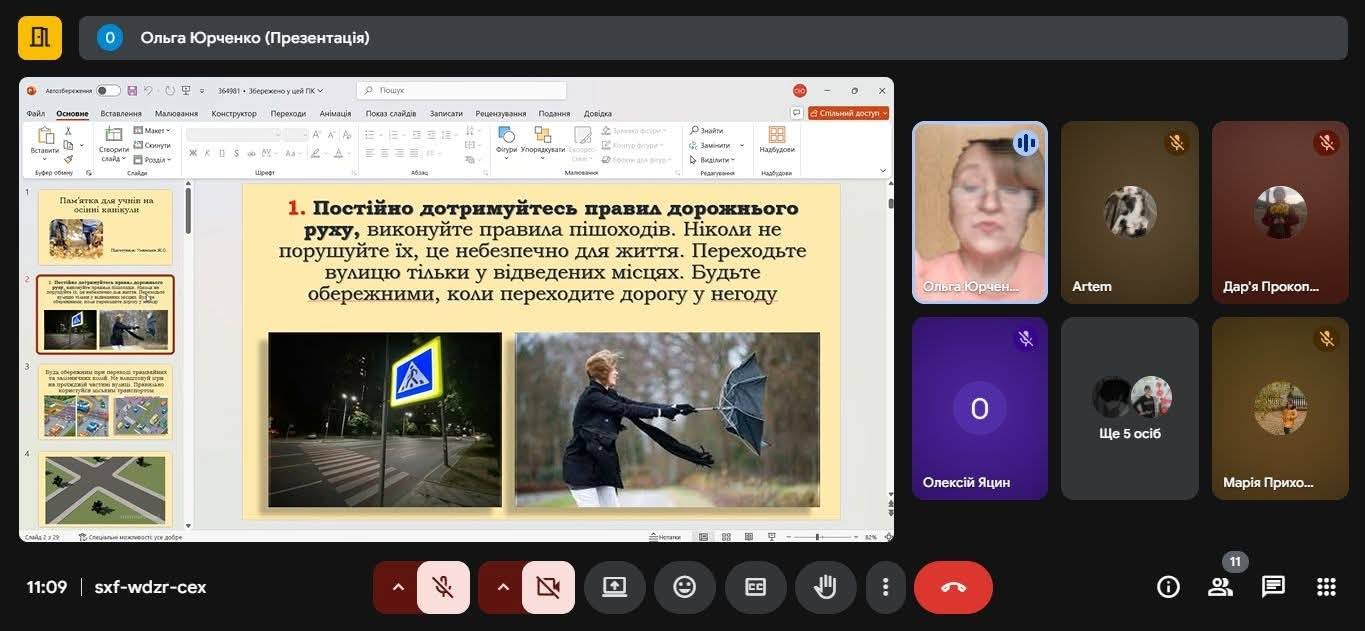
Task: Open the Показ слайдів ribbon tab
Action: 391,114
